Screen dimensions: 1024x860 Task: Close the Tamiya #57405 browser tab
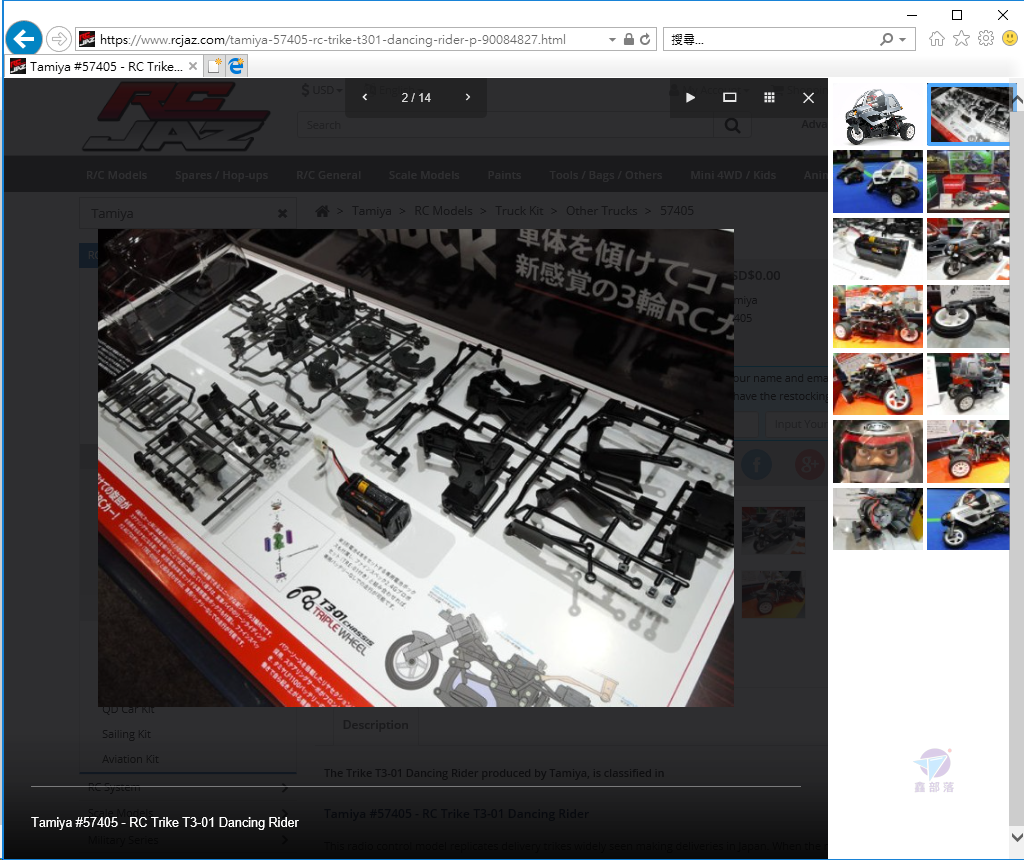click(x=193, y=66)
